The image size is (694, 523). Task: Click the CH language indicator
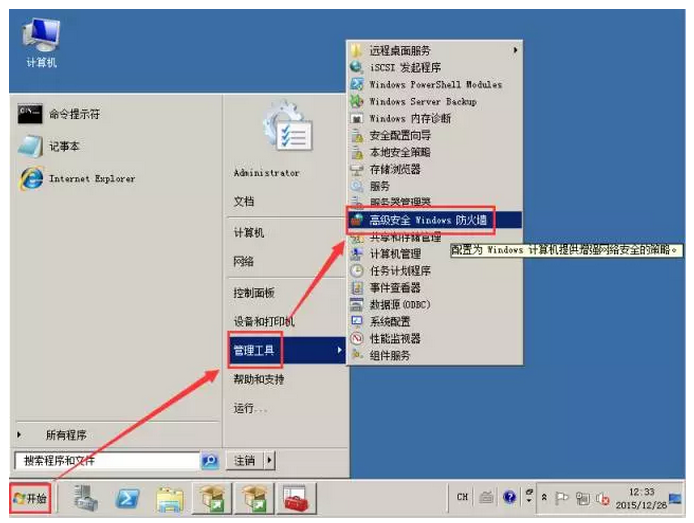point(462,497)
